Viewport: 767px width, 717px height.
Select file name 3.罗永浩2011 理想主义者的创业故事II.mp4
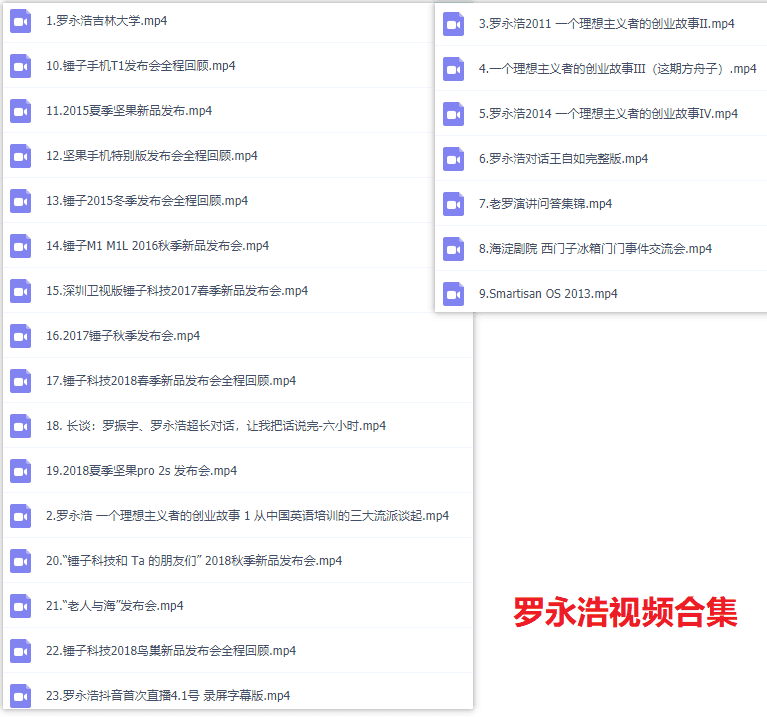tap(607, 24)
